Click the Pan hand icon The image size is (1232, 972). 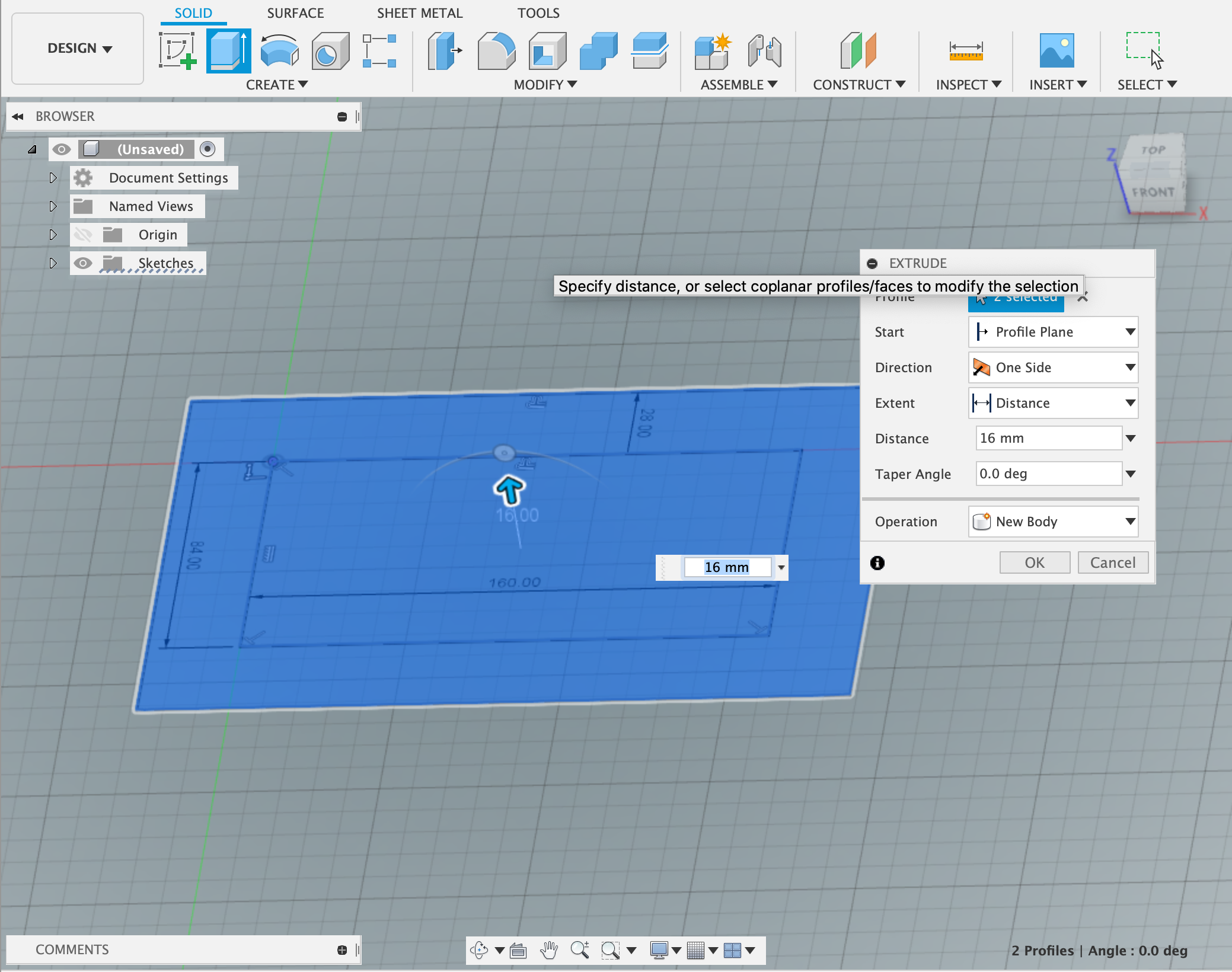pos(549,950)
